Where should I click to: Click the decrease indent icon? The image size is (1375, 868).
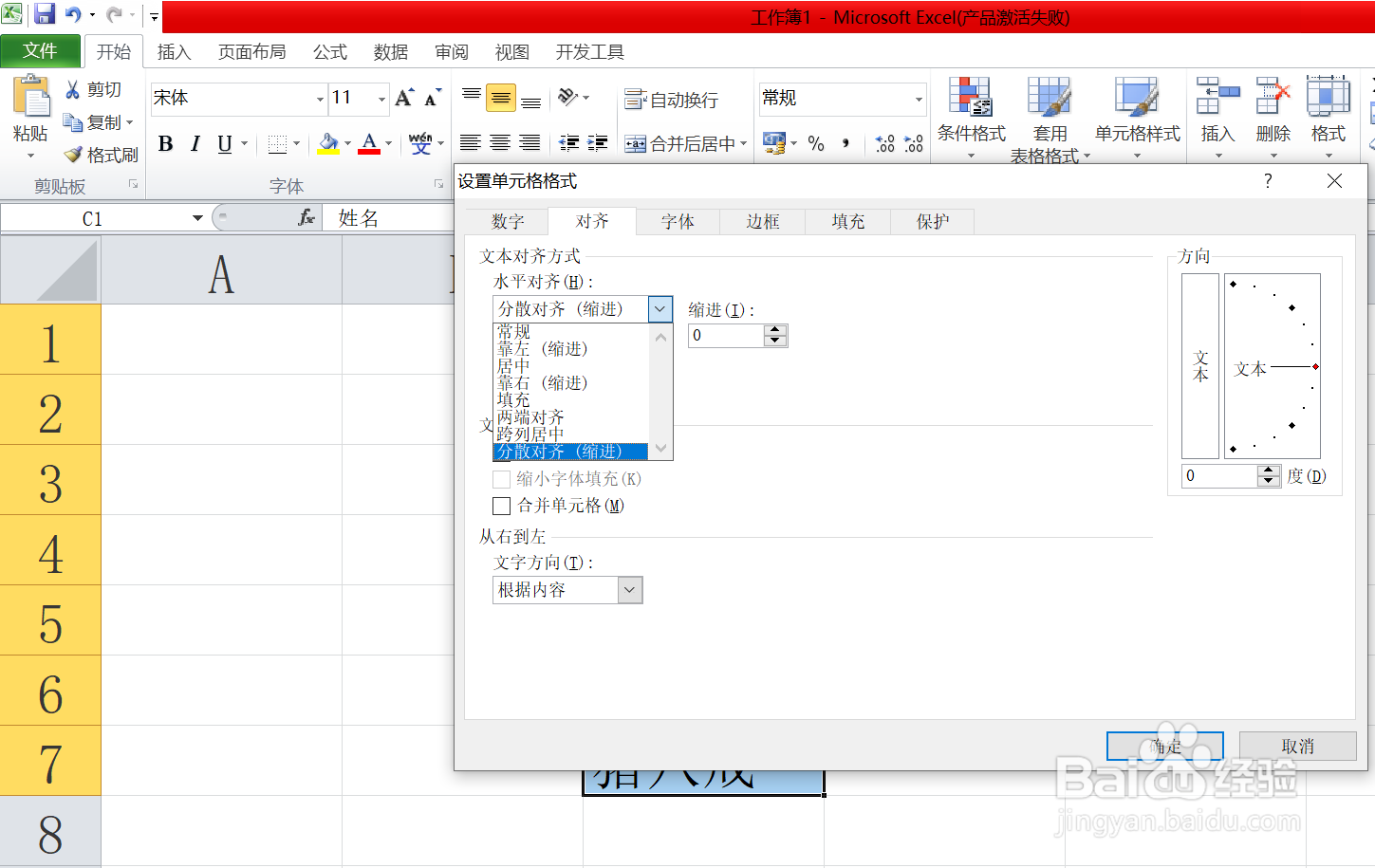568,143
